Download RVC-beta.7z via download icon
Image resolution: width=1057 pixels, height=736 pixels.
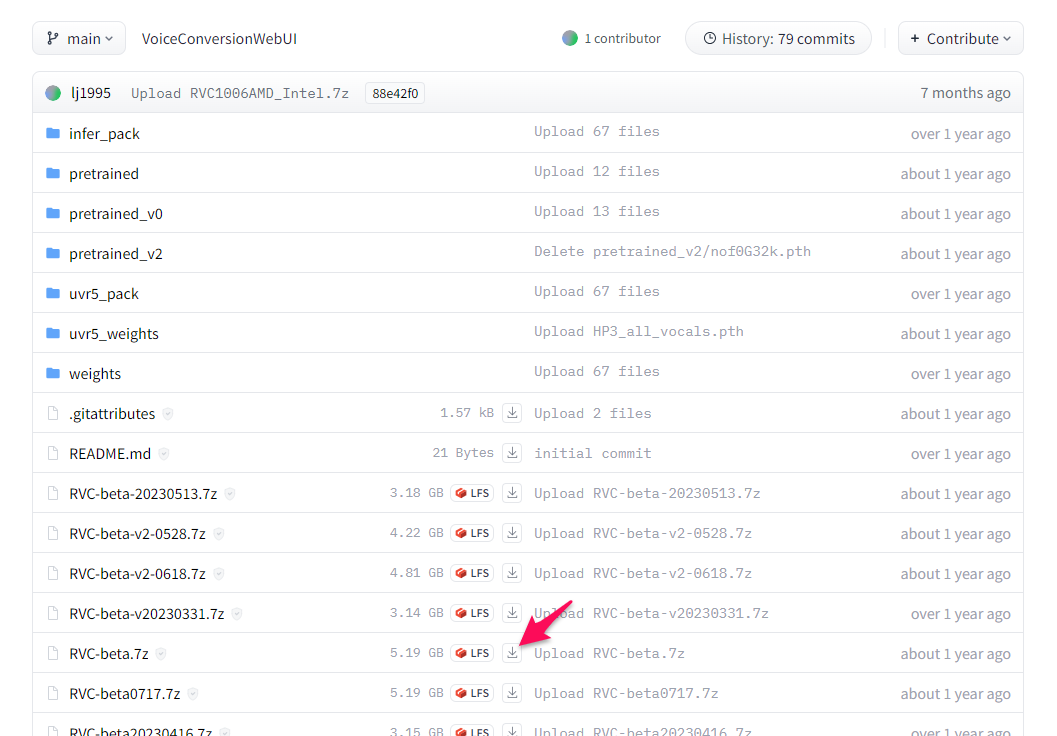tap(512, 652)
